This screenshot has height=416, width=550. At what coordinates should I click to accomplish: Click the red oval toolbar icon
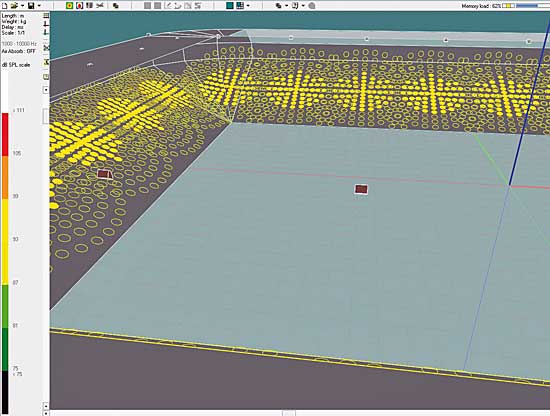coord(80,6)
